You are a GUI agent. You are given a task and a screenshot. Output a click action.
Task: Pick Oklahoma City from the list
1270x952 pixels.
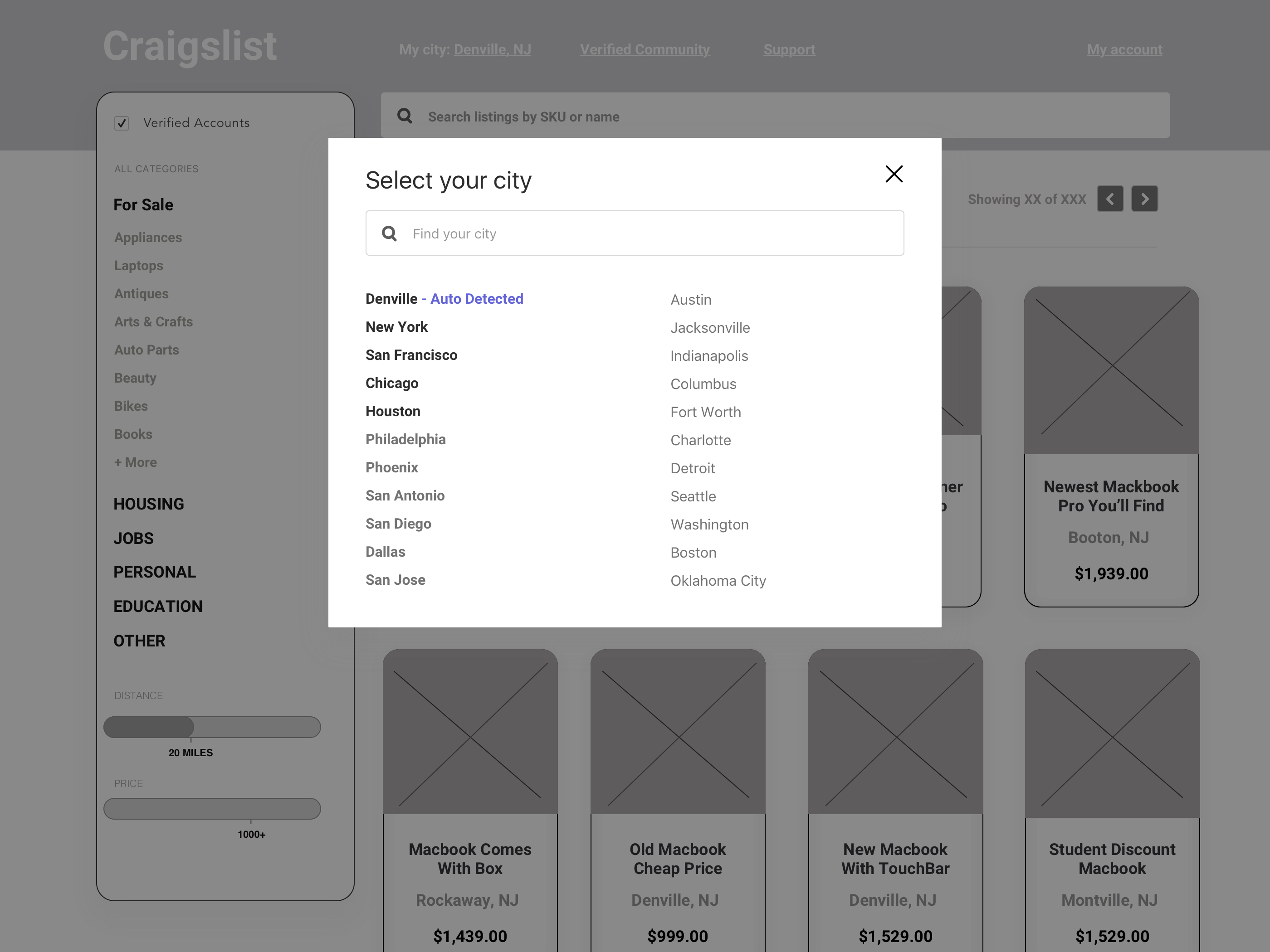718,581
